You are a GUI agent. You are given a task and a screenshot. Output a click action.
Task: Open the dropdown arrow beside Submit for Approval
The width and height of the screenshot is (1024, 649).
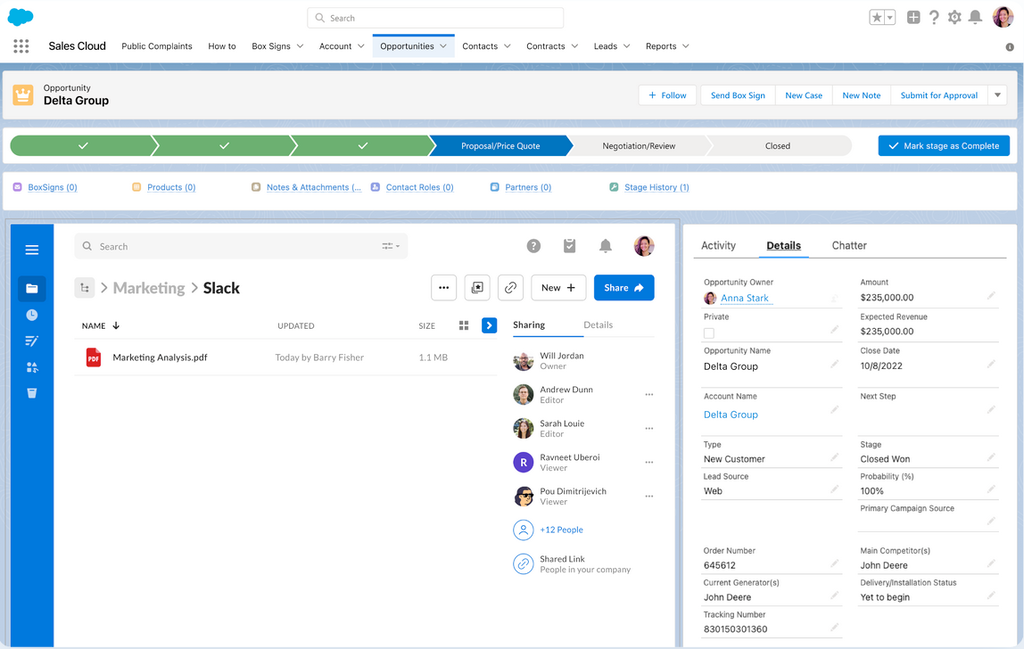(x=997, y=95)
